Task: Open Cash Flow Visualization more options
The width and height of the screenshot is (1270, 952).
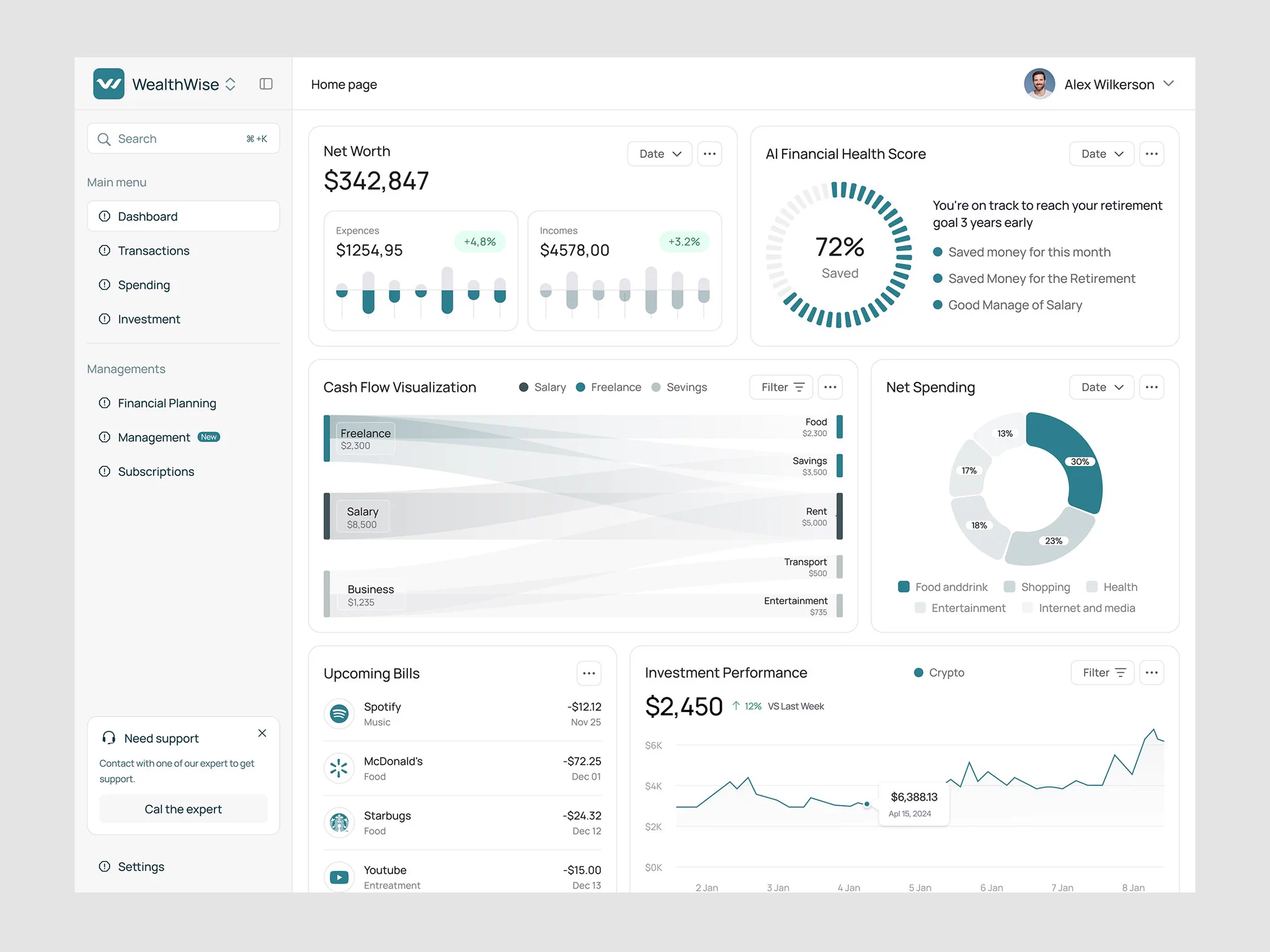Action: [x=830, y=387]
